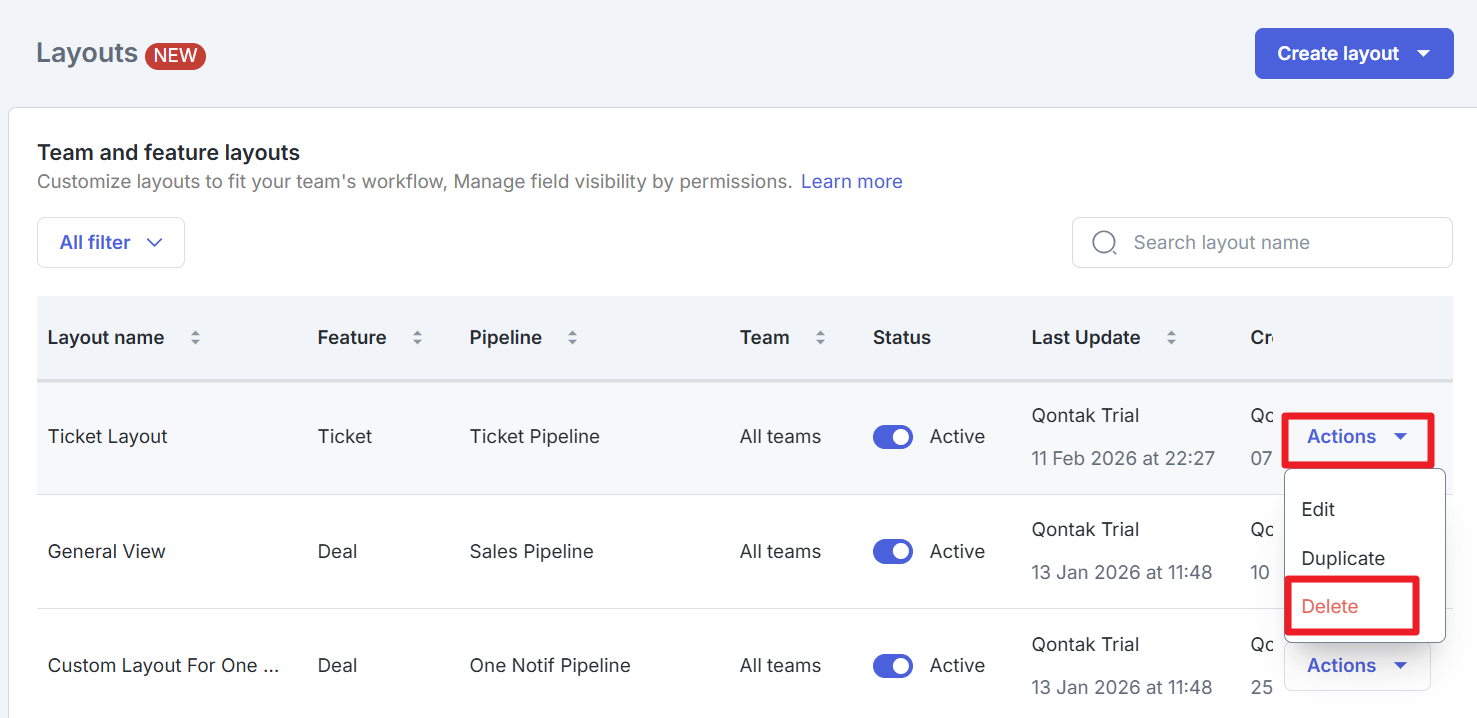Select Delete from the Actions menu
This screenshot has height=718, width=1477.
pyautogui.click(x=1330, y=607)
